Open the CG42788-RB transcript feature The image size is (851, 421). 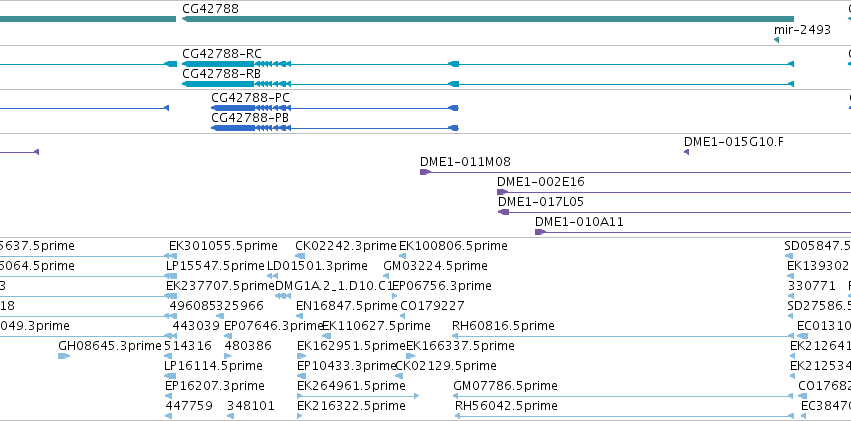click(488, 84)
